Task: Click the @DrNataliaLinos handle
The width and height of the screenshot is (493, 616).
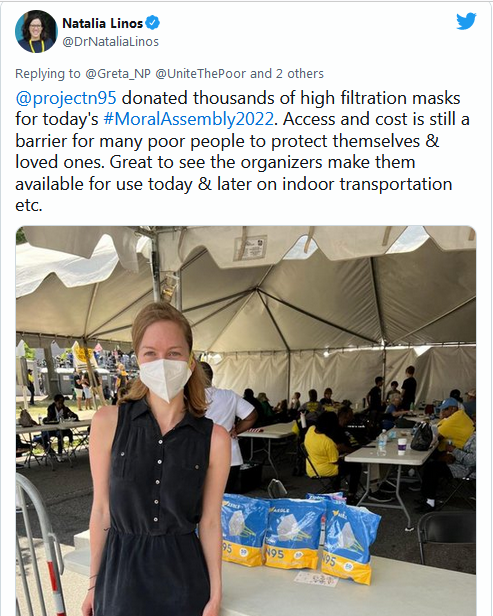Action: 110,42
